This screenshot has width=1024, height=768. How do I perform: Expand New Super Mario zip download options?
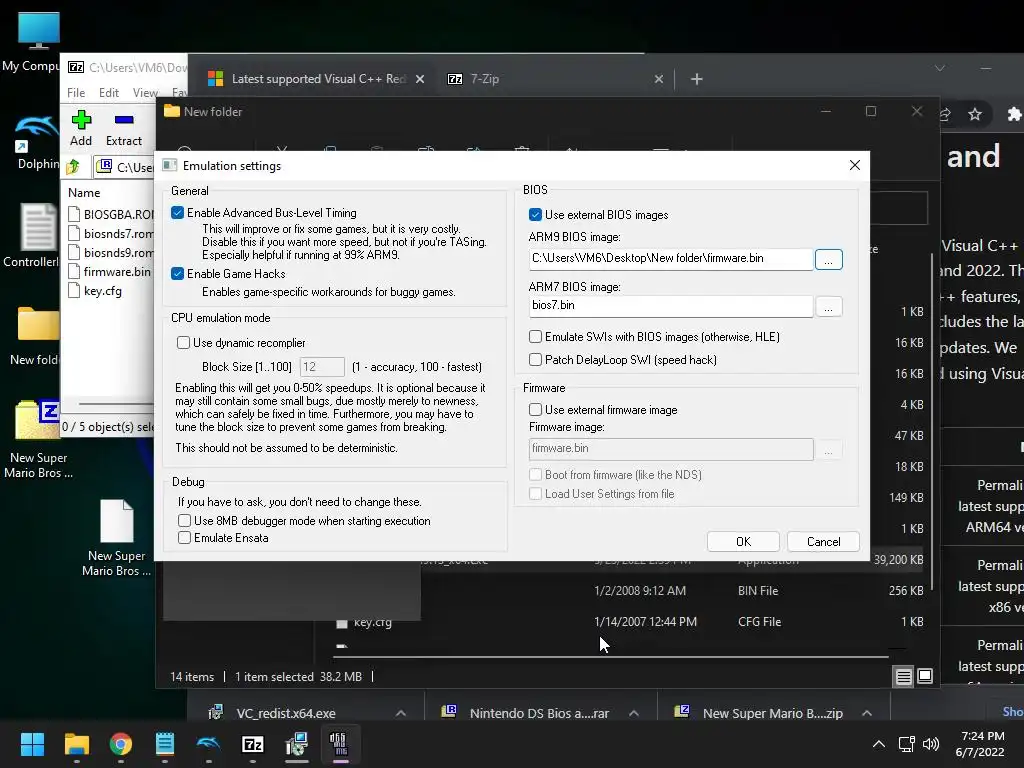point(867,713)
